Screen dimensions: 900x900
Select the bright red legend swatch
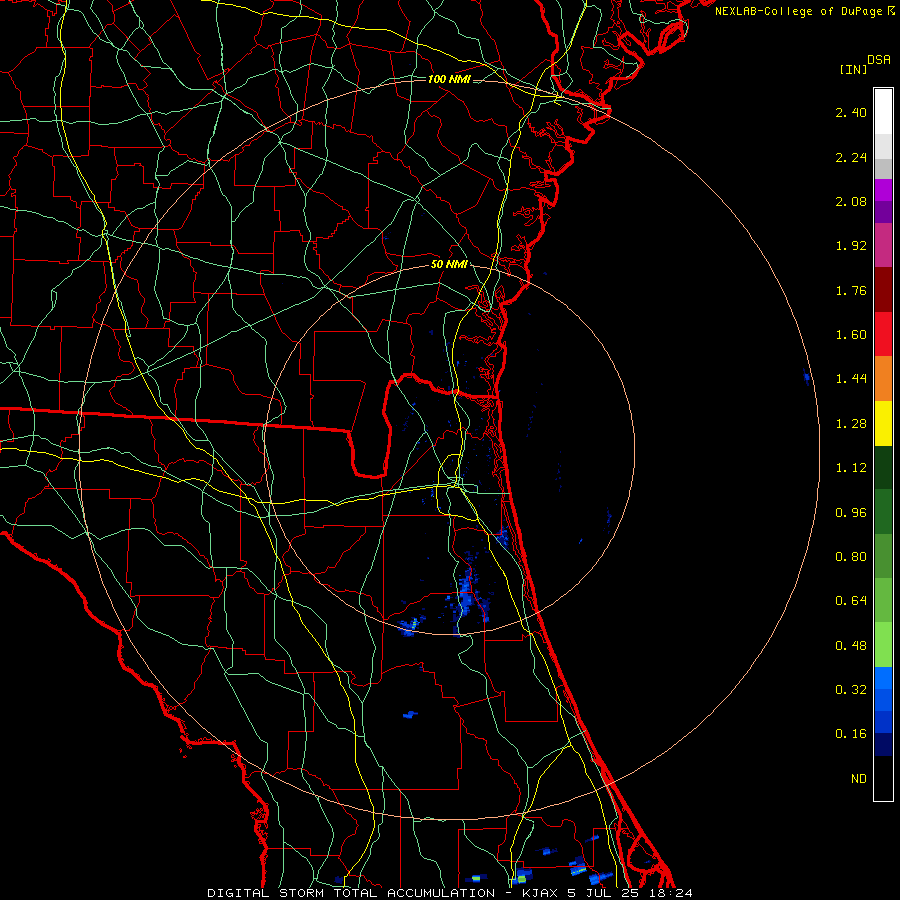pos(883,334)
